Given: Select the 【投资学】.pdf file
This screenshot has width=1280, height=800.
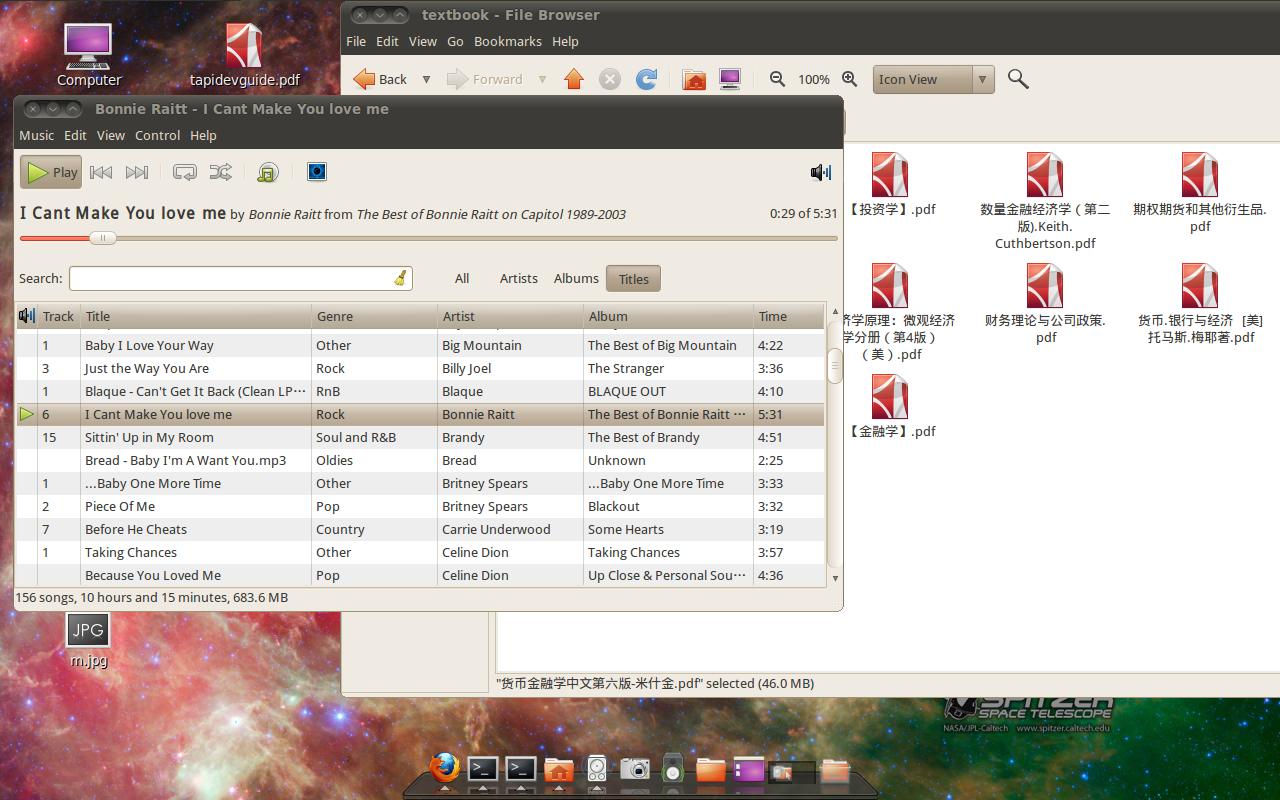Looking at the screenshot, I should 890,185.
